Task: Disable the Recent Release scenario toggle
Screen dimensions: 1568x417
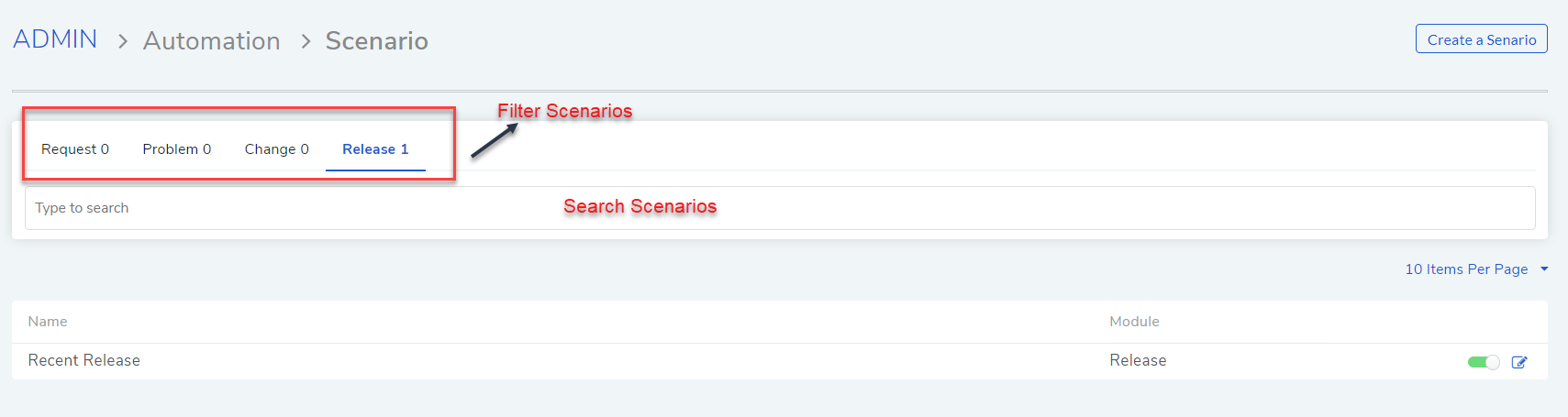Action: coord(1484,362)
